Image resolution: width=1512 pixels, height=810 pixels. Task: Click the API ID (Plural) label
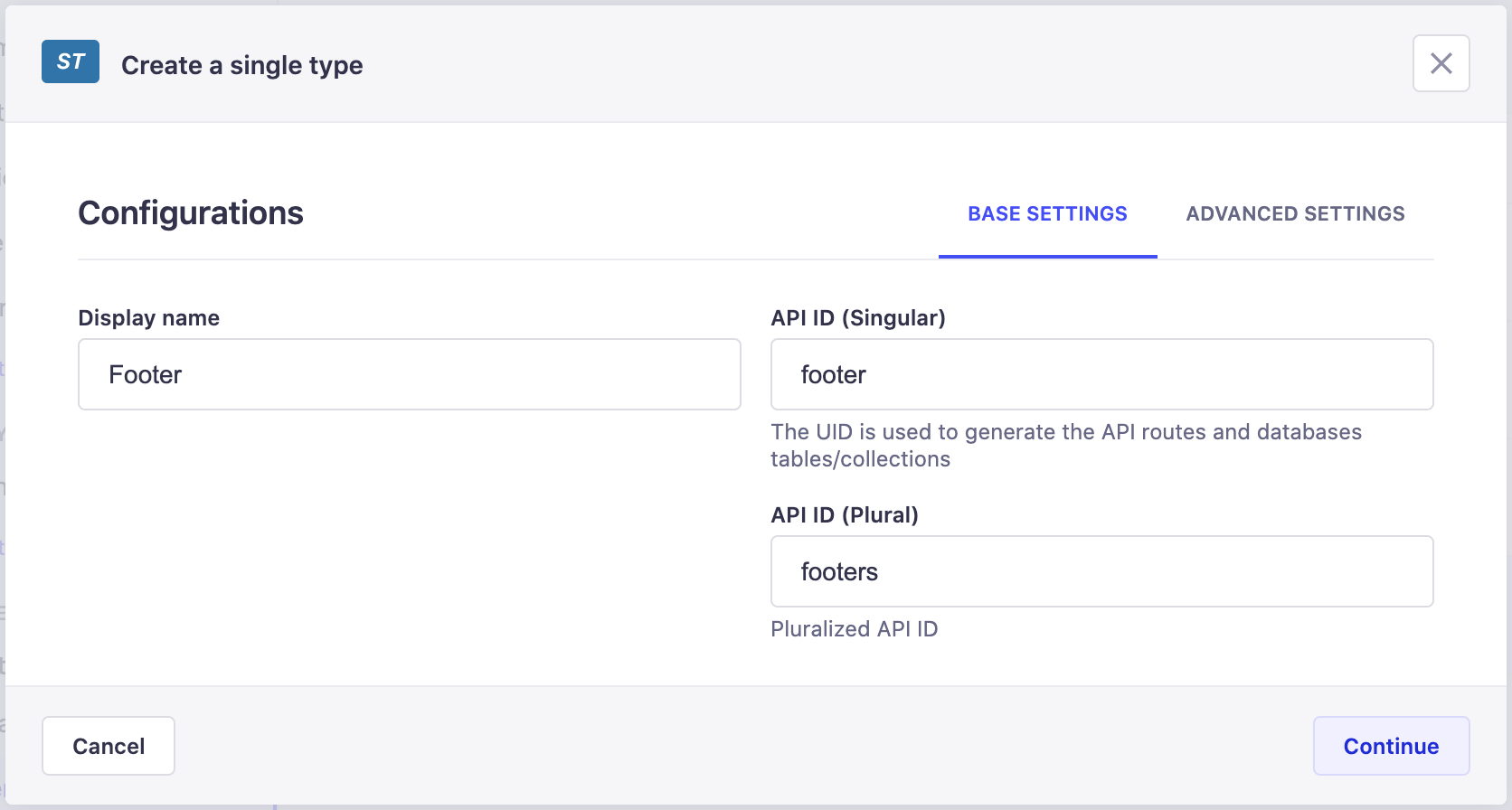pyautogui.click(x=844, y=515)
